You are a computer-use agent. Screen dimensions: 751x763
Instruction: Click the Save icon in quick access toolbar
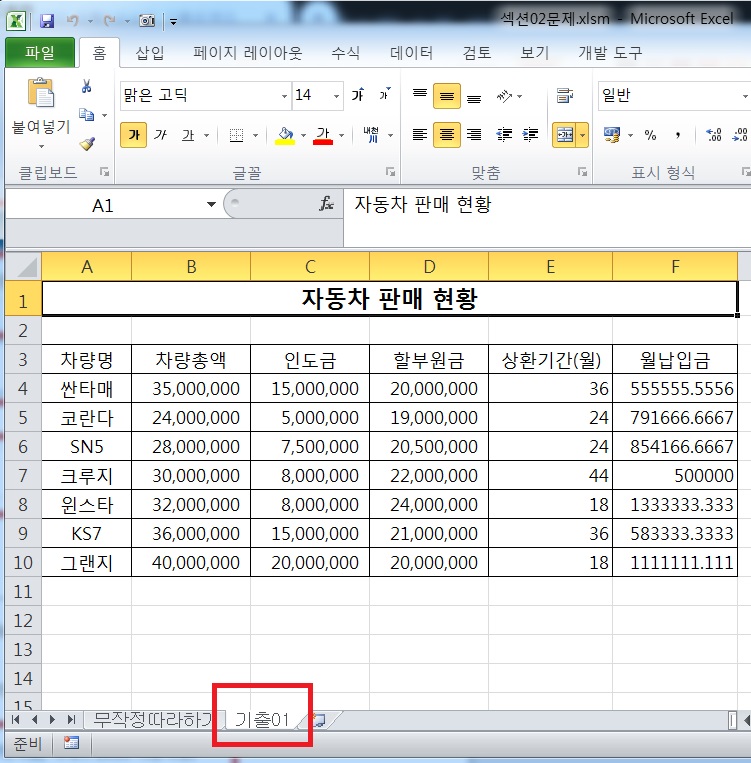click(46, 20)
